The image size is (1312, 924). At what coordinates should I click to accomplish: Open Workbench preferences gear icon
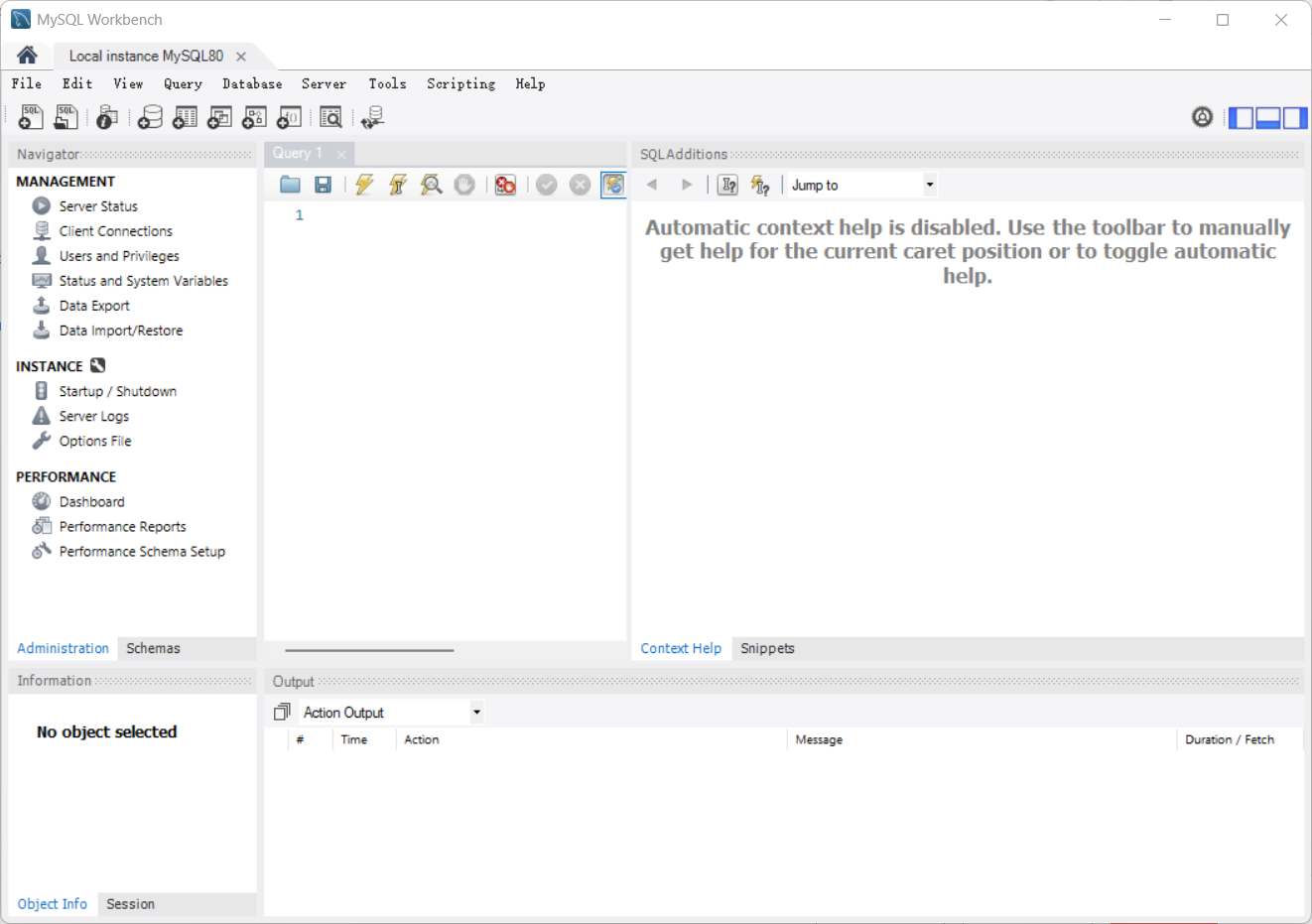click(x=1202, y=117)
